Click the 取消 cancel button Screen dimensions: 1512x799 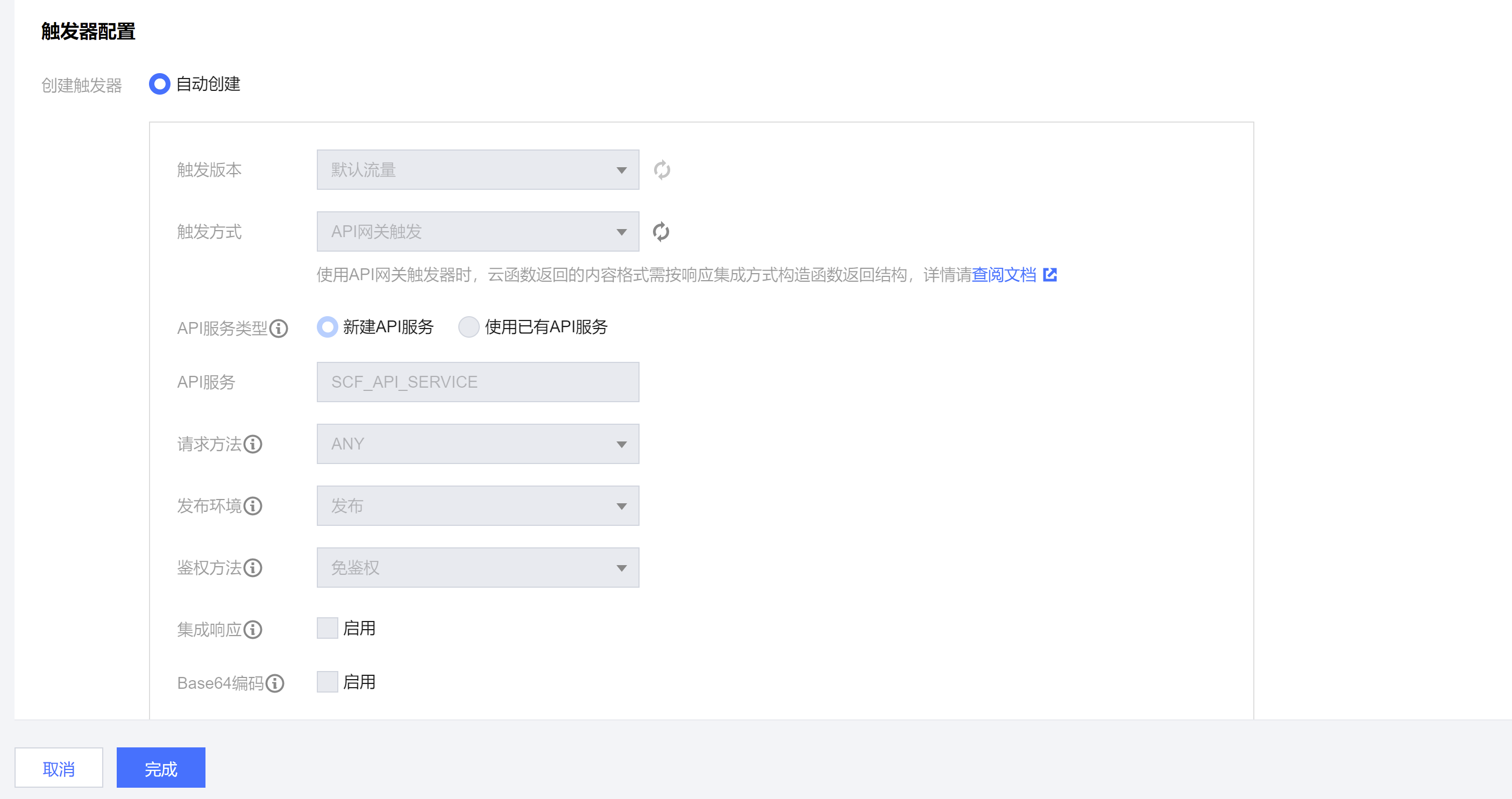(59, 768)
